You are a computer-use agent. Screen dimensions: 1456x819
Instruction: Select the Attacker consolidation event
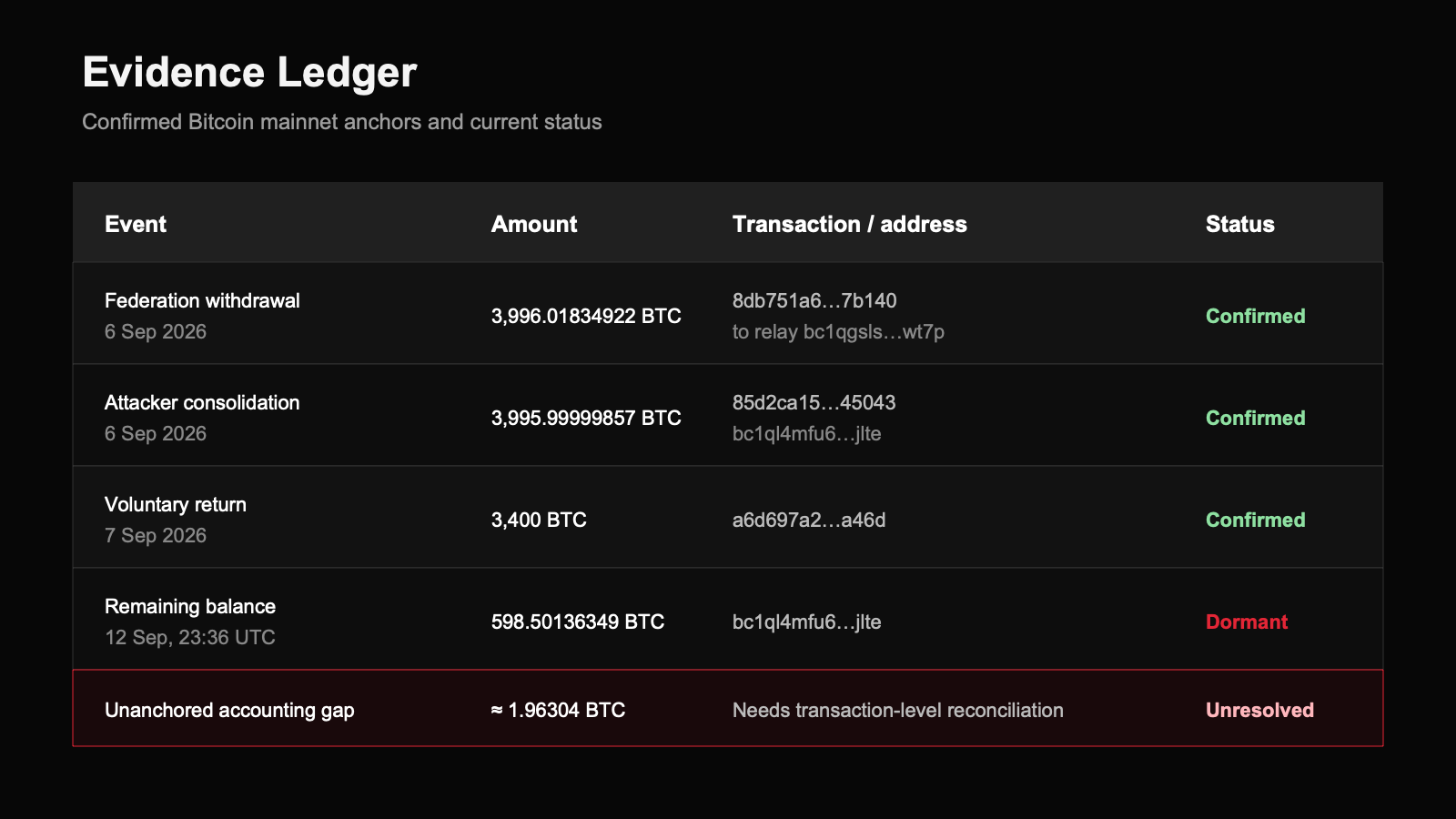(x=202, y=402)
